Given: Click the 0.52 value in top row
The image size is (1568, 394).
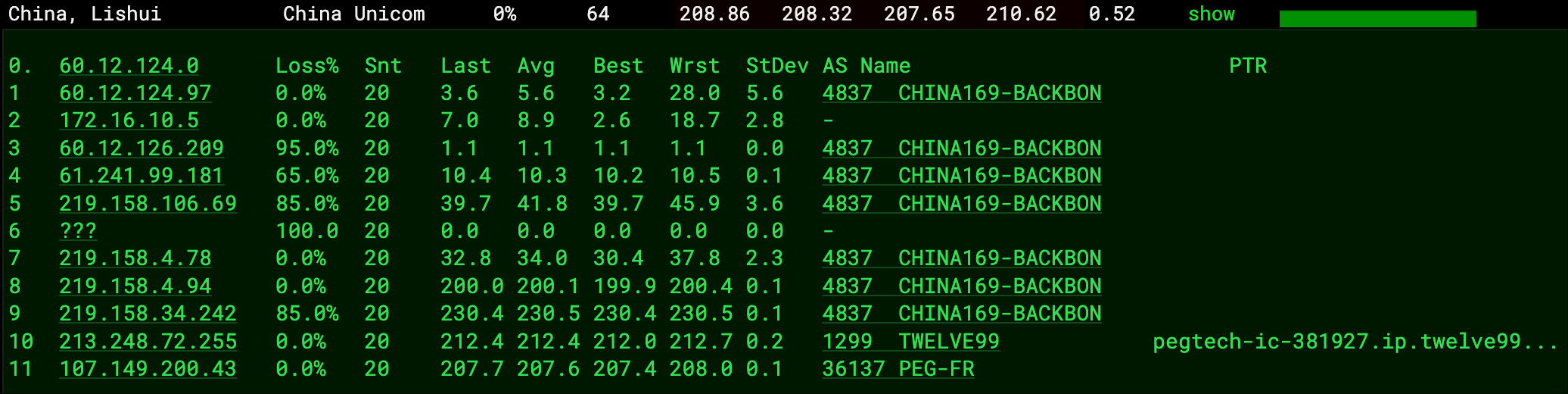Looking at the screenshot, I should [1112, 14].
